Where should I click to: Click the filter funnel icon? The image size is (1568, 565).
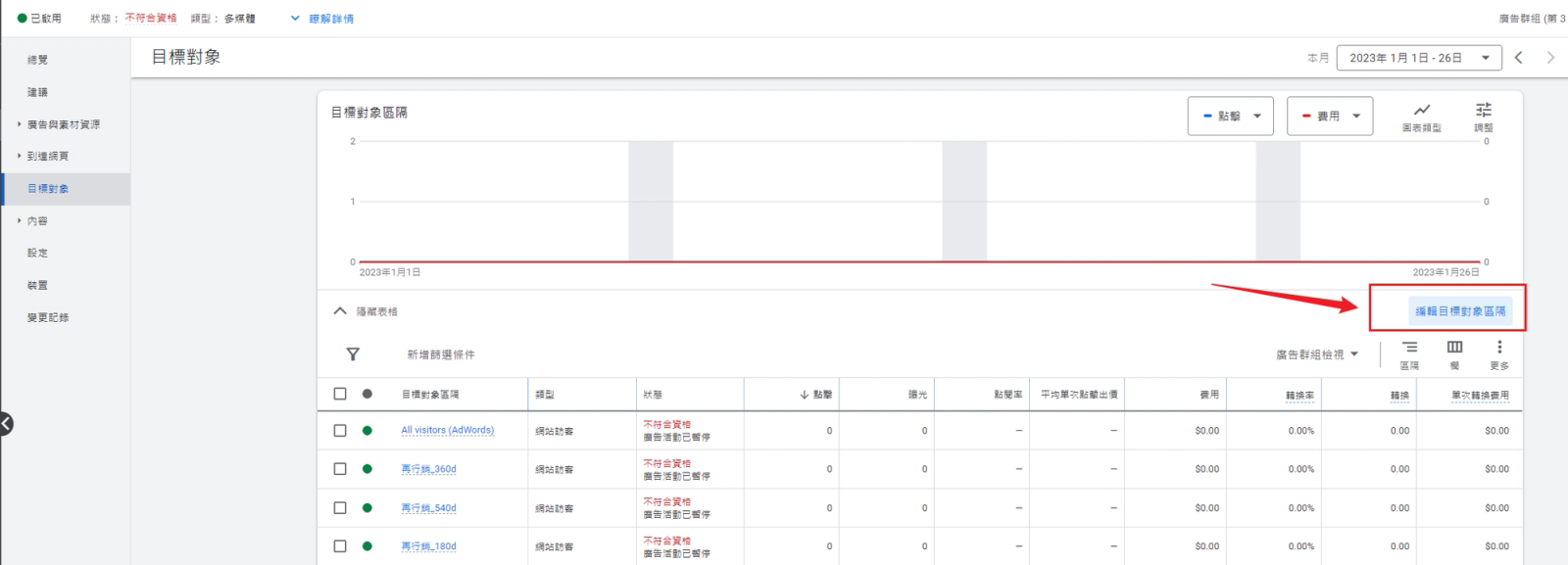(x=353, y=354)
